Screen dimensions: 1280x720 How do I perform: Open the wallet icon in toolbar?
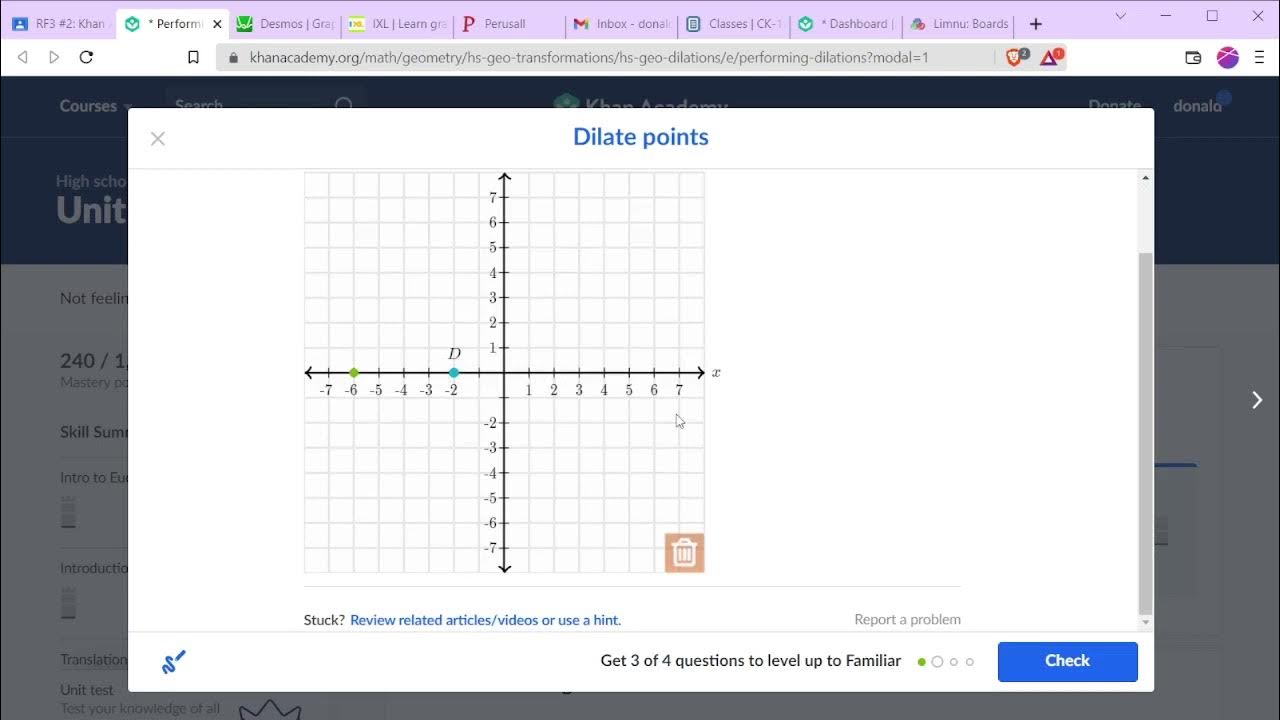pyautogui.click(x=1193, y=57)
